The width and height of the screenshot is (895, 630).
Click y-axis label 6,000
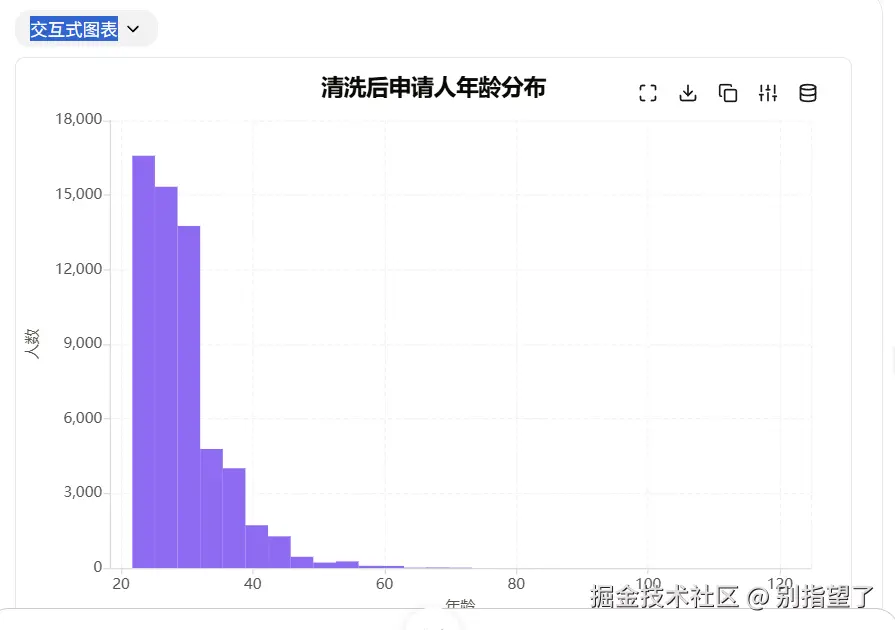click(83, 418)
